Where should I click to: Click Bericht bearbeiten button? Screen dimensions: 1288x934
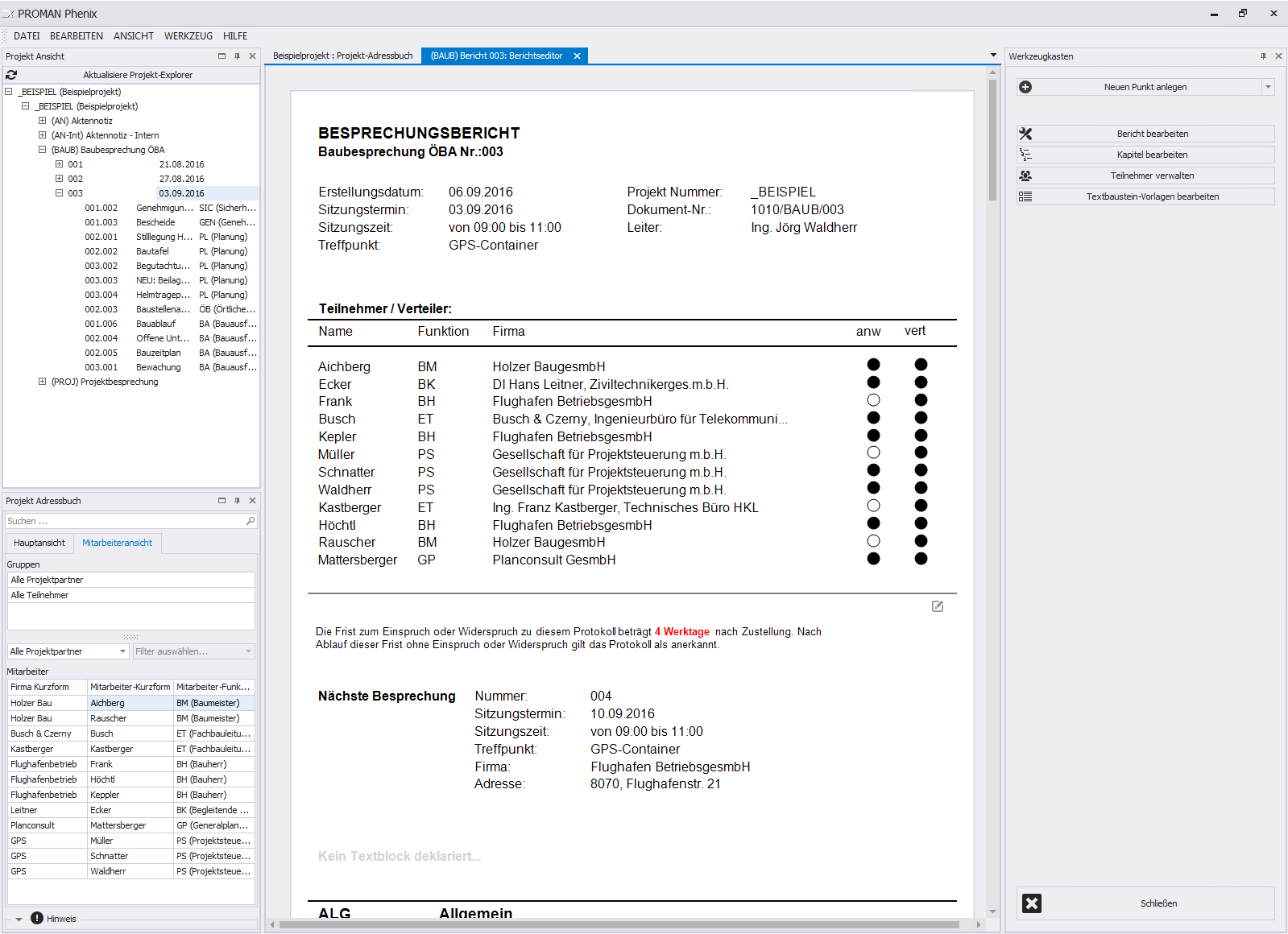(1145, 134)
